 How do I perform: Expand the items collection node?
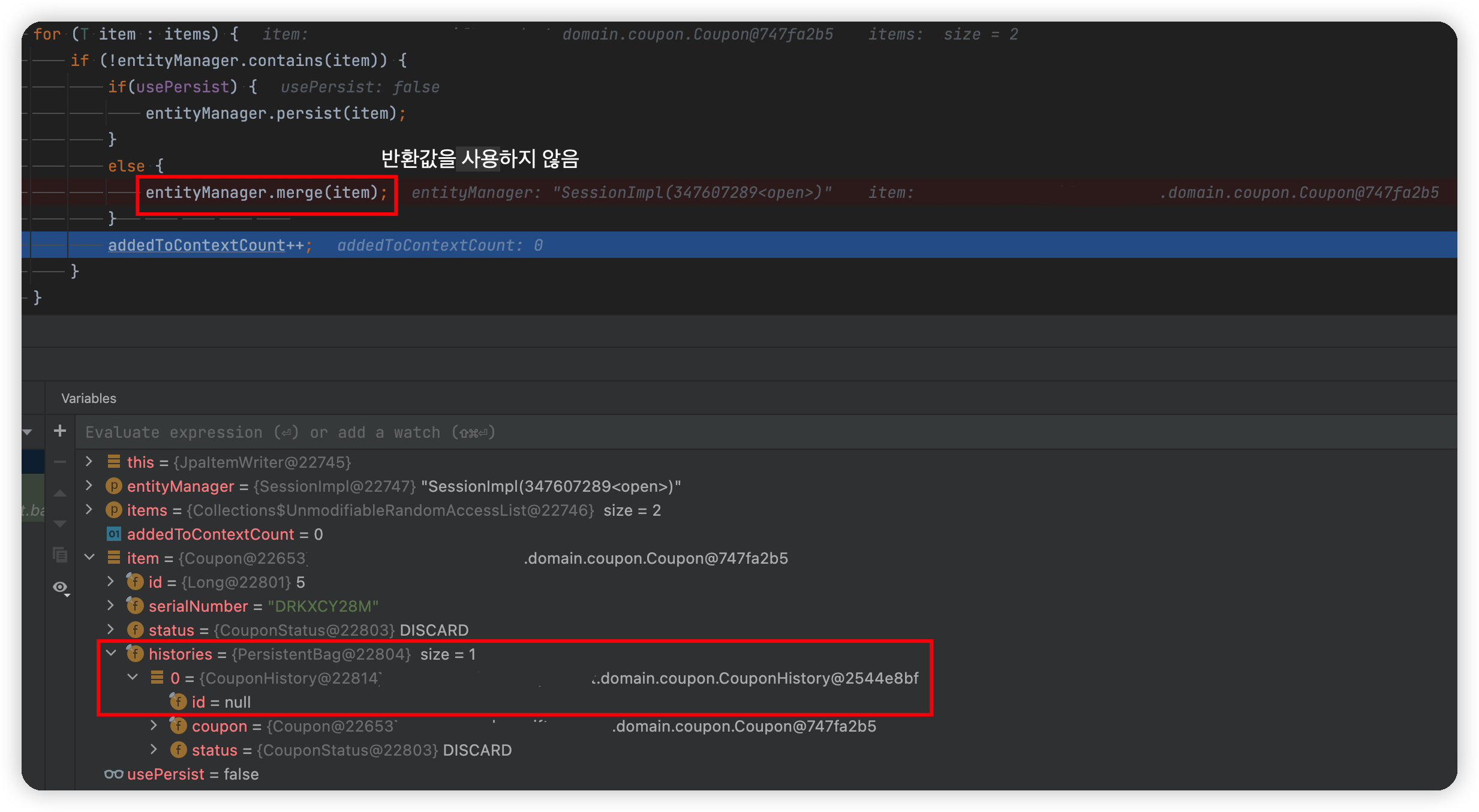(x=89, y=510)
